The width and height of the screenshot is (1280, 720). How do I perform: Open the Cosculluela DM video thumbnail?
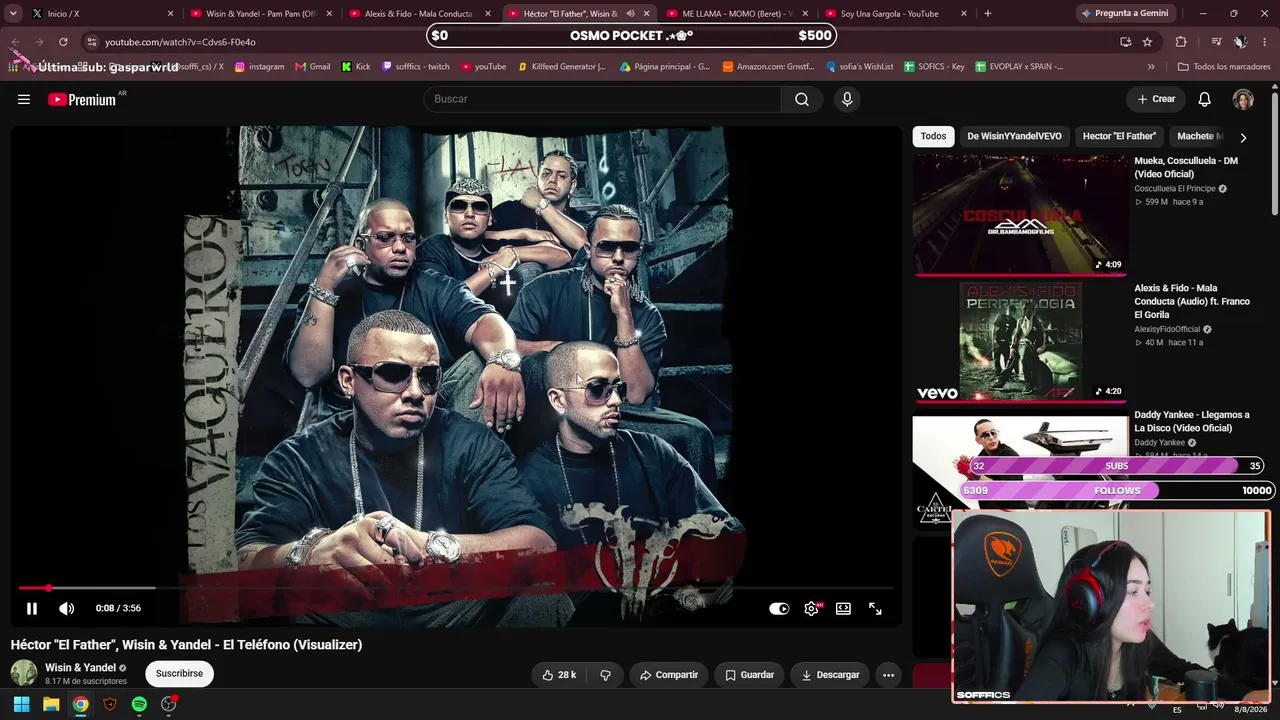click(x=1019, y=214)
